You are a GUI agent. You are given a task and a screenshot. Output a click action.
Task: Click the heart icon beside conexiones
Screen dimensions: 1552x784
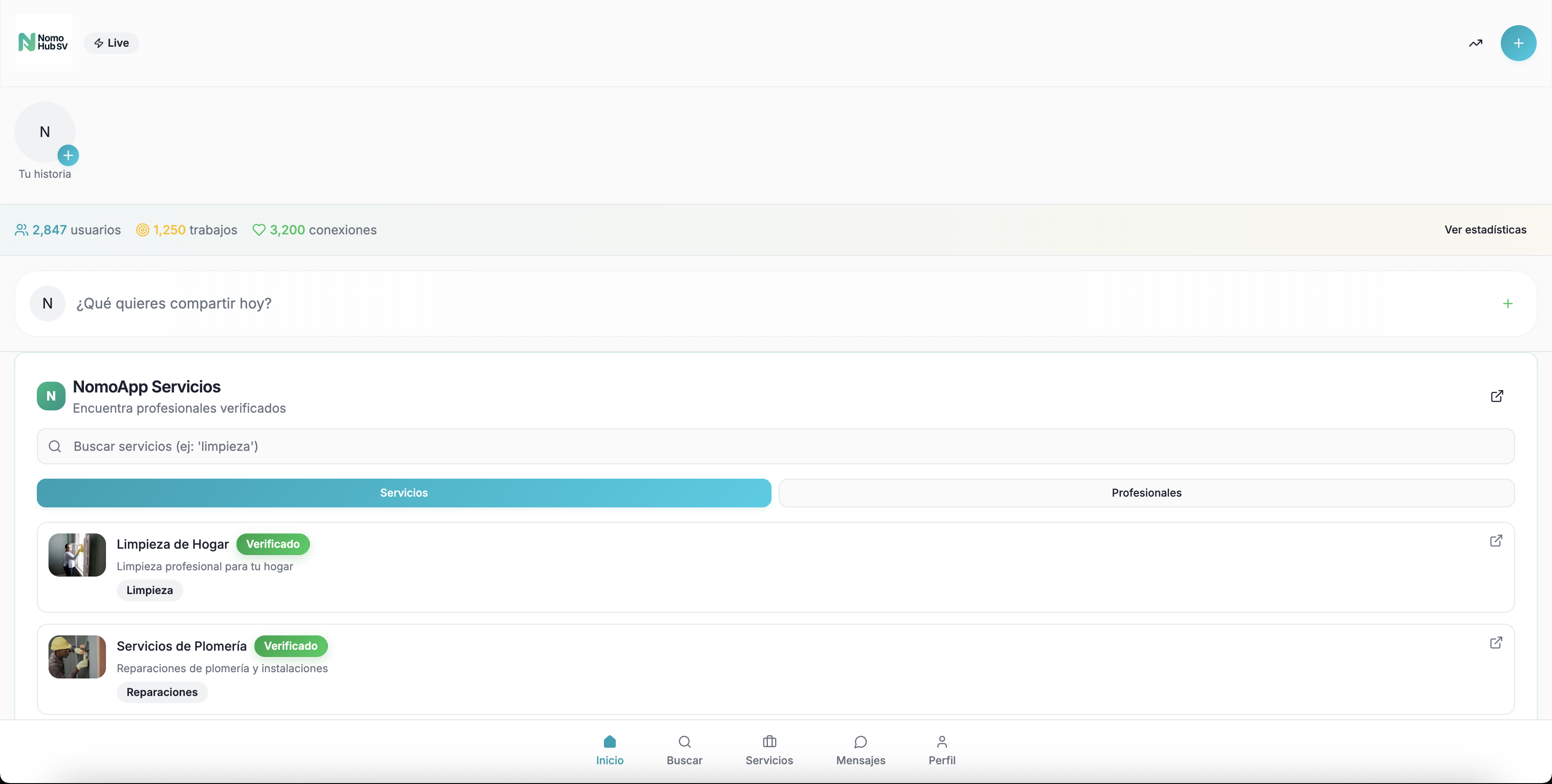[259, 230]
